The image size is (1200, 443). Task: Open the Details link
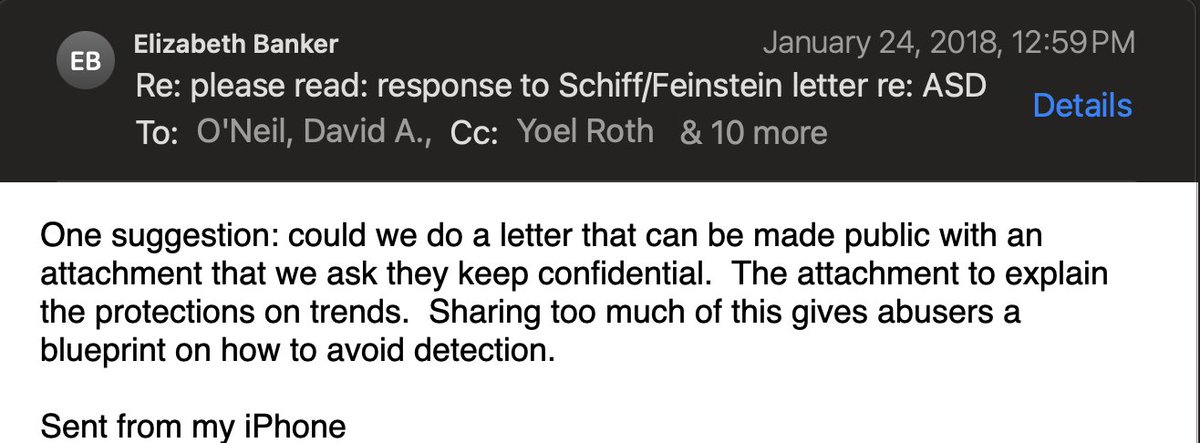click(1082, 105)
